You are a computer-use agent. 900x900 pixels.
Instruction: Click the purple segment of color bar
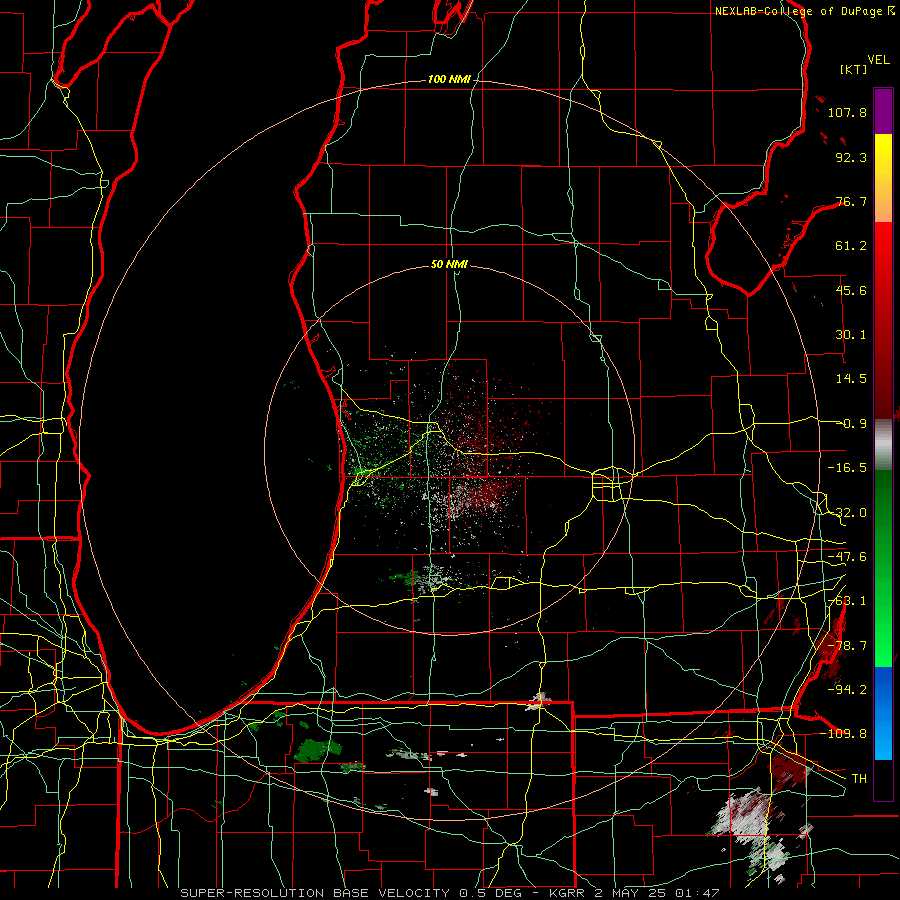(883, 111)
